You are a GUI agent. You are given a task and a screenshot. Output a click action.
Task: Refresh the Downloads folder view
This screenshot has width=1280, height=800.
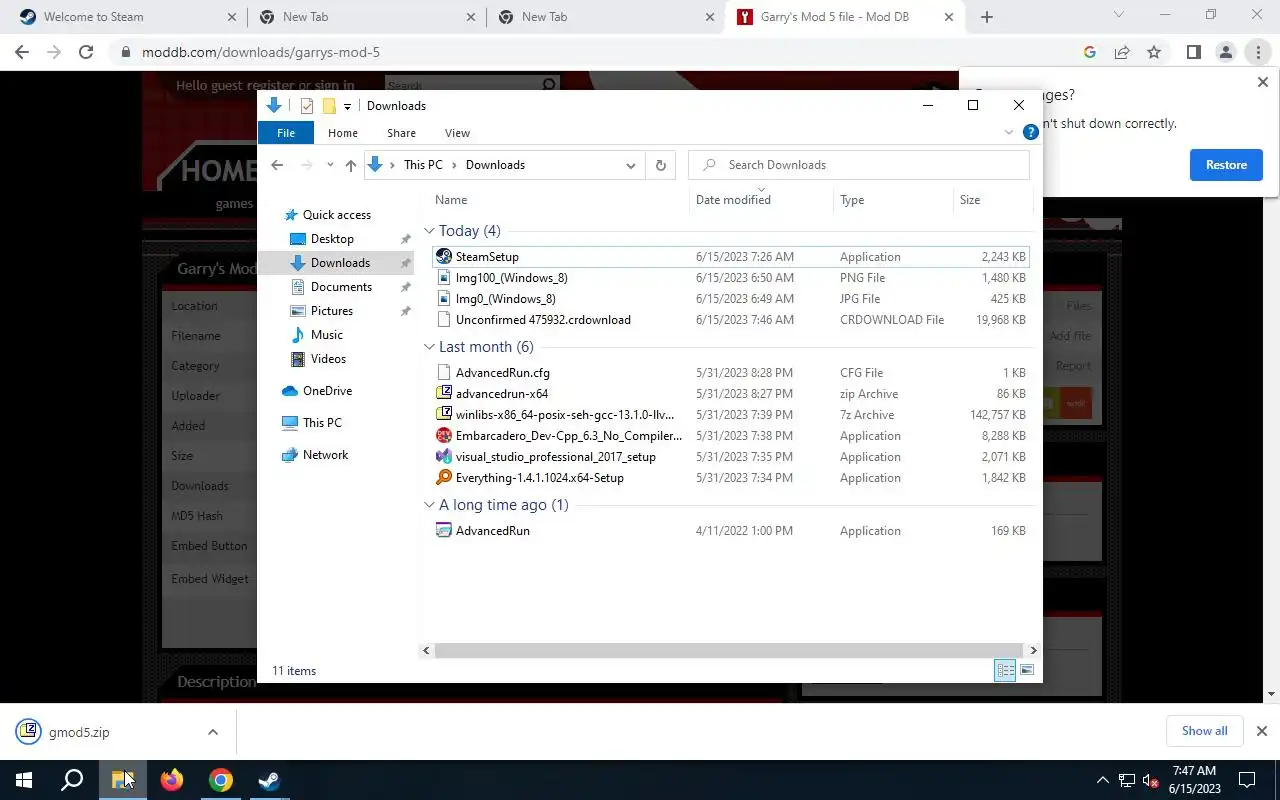point(660,165)
